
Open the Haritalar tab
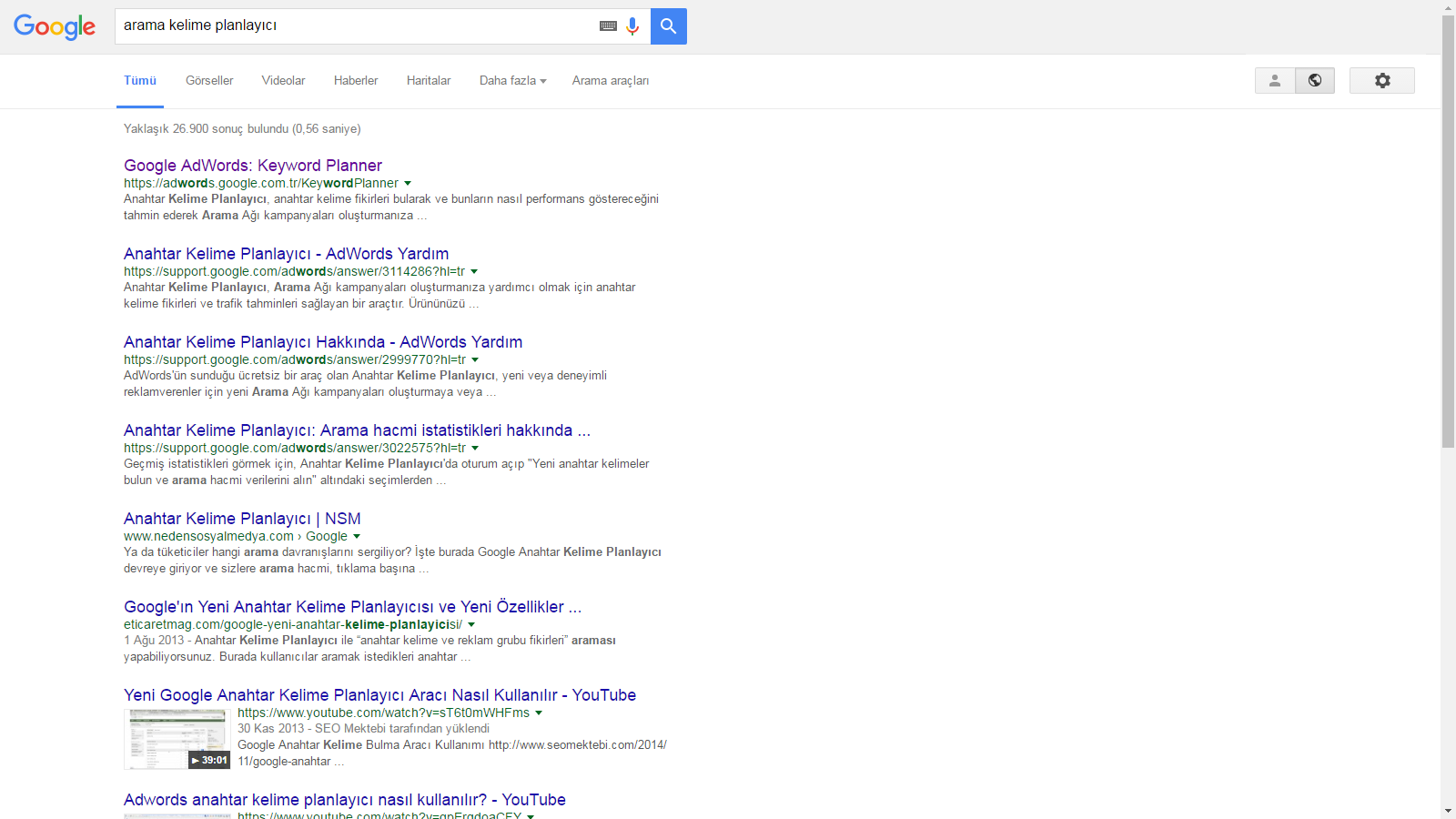(429, 80)
